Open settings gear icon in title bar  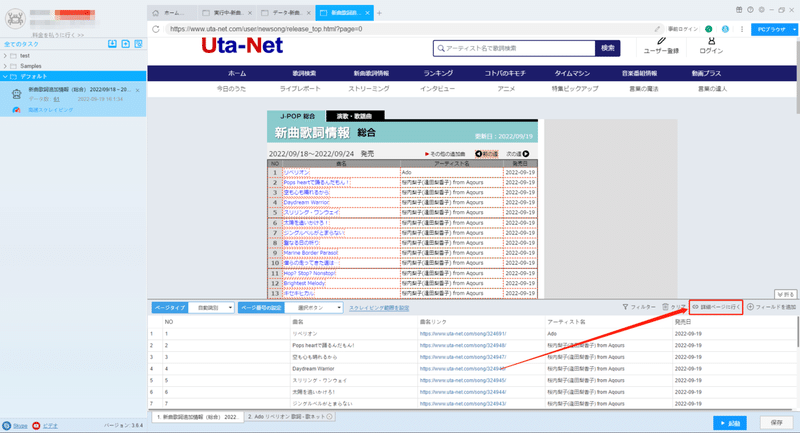click(x=761, y=10)
